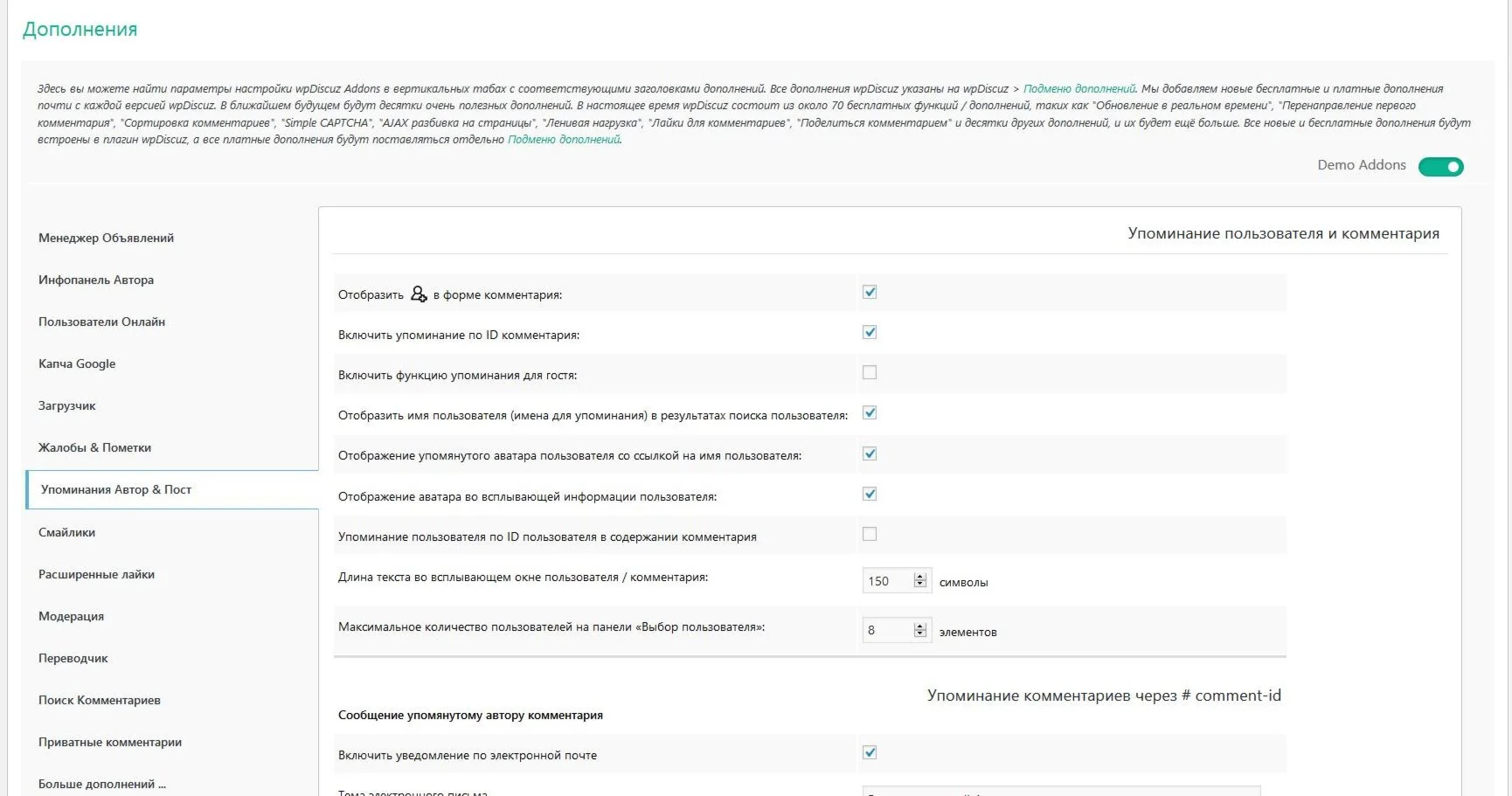The height and width of the screenshot is (796, 1512).
Task: Open the Больше дополнений tab
Action: tap(101, 784)
